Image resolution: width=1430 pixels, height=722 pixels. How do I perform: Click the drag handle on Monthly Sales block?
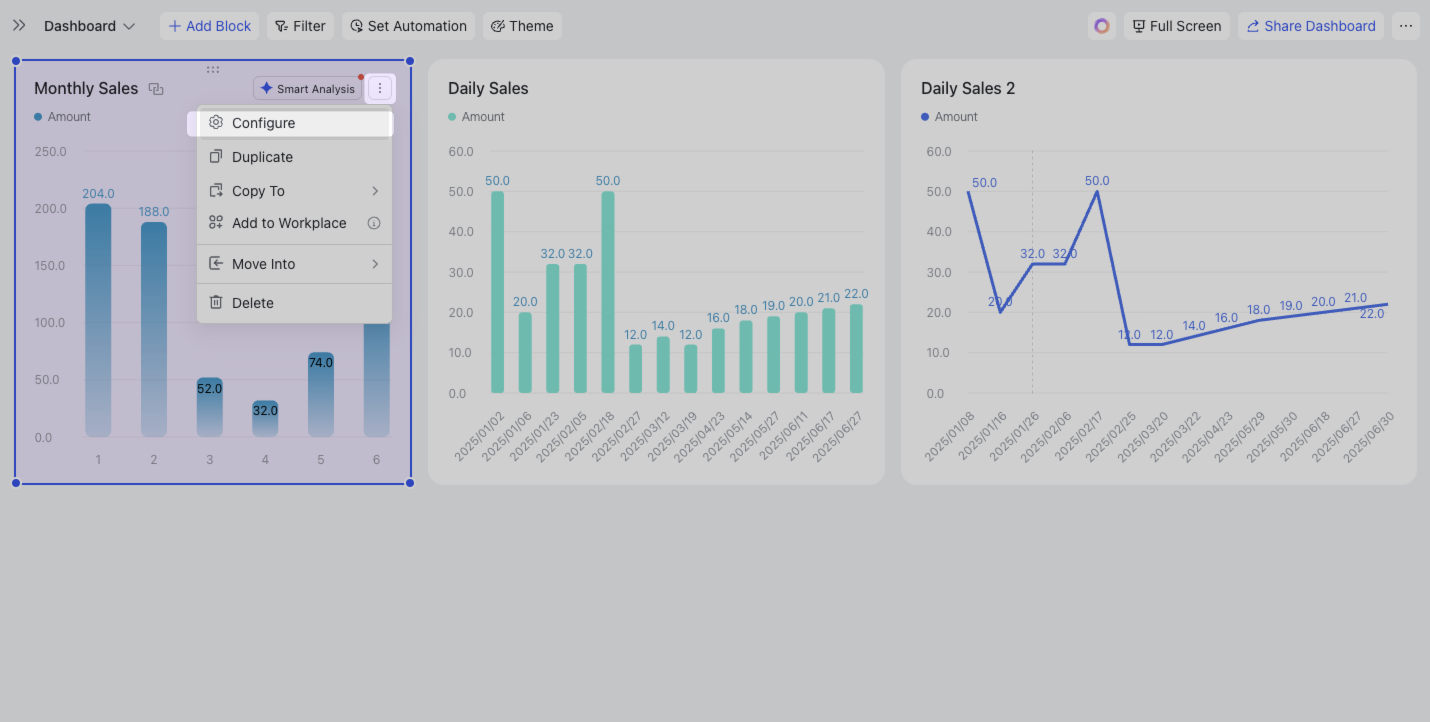click(x=213, y=69)
